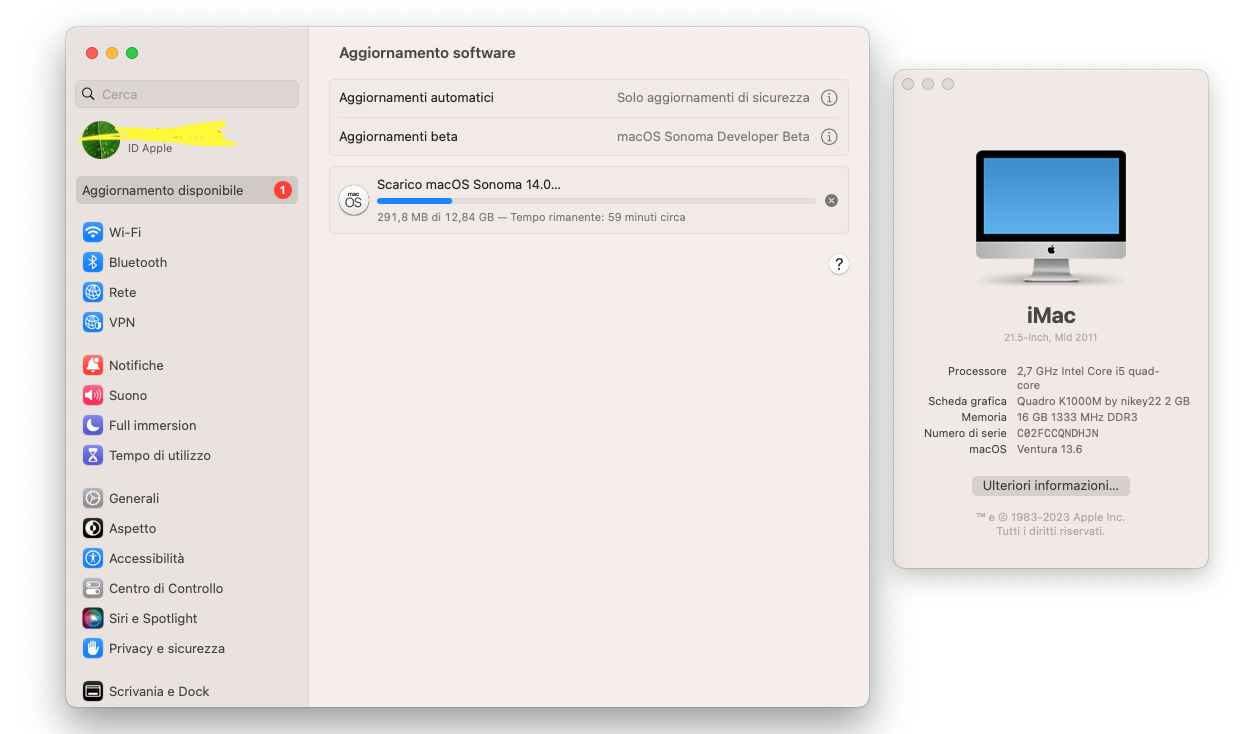
Task: Click the Aggiornamento software heading
Action: click(427, 53)
